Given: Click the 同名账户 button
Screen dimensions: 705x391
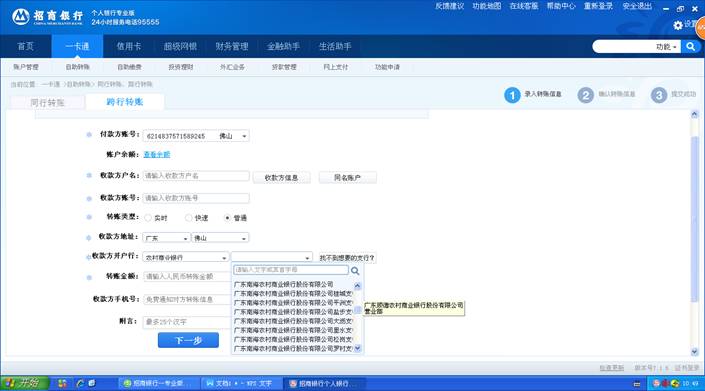Looking at the screenshot, I should click(347, 178).
